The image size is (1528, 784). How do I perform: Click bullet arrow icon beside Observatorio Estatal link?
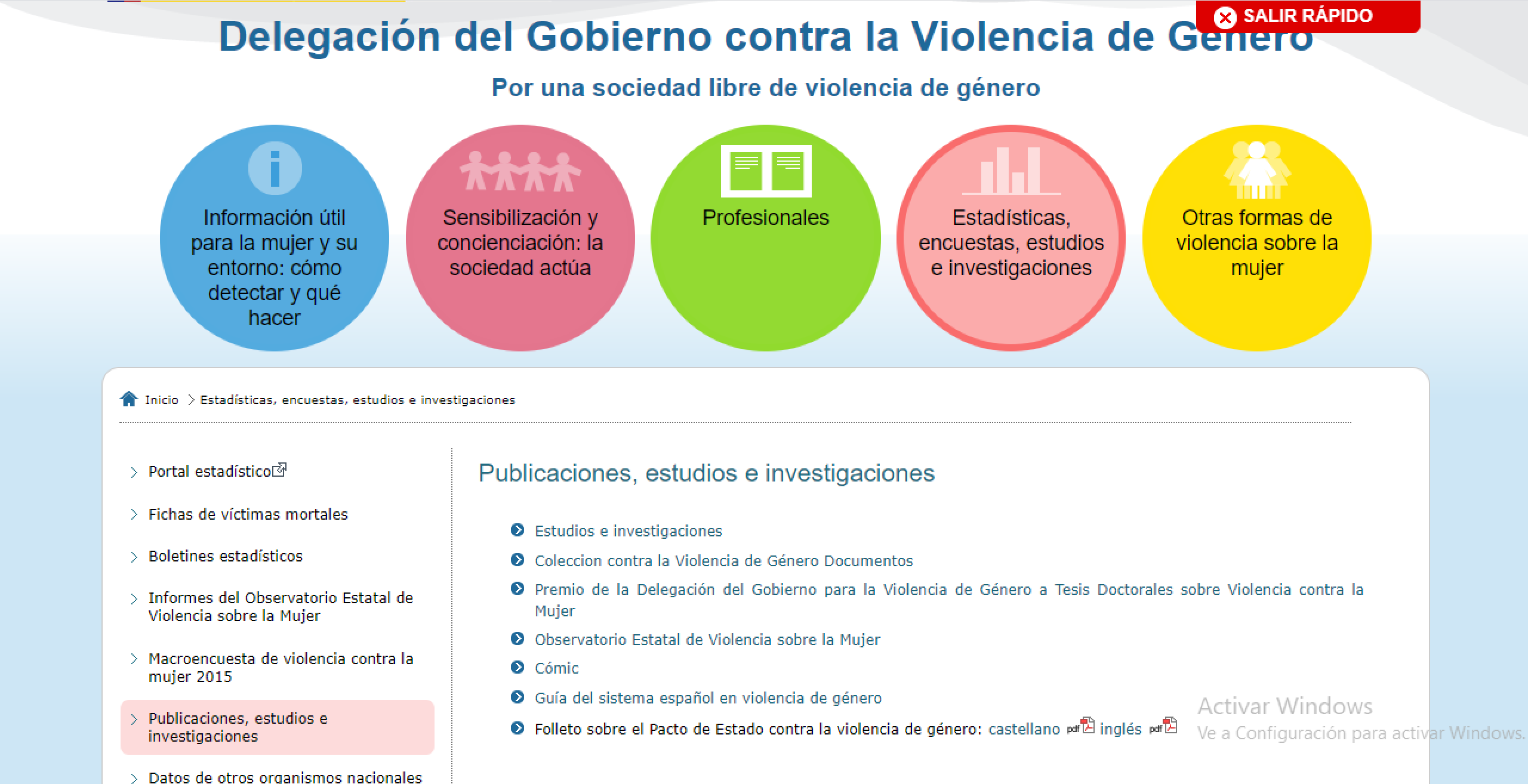click(x=517, y=638)
